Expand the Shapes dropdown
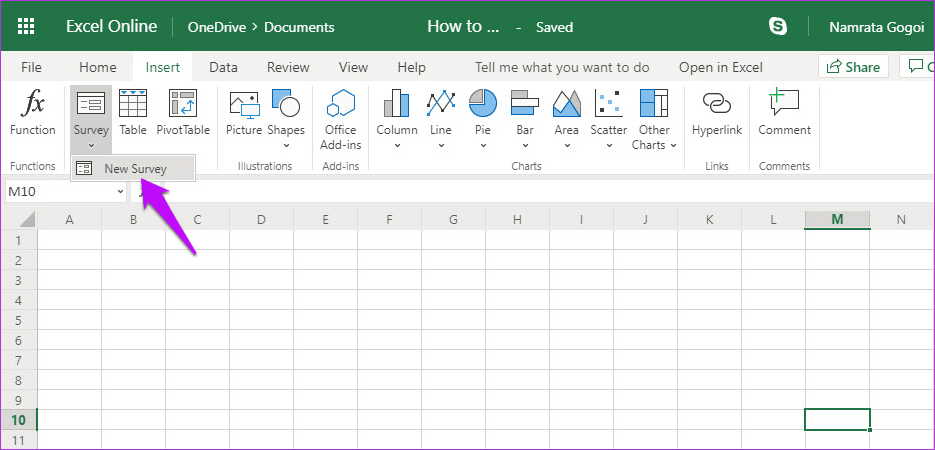 pyautogui.click(x=286, y=145)
